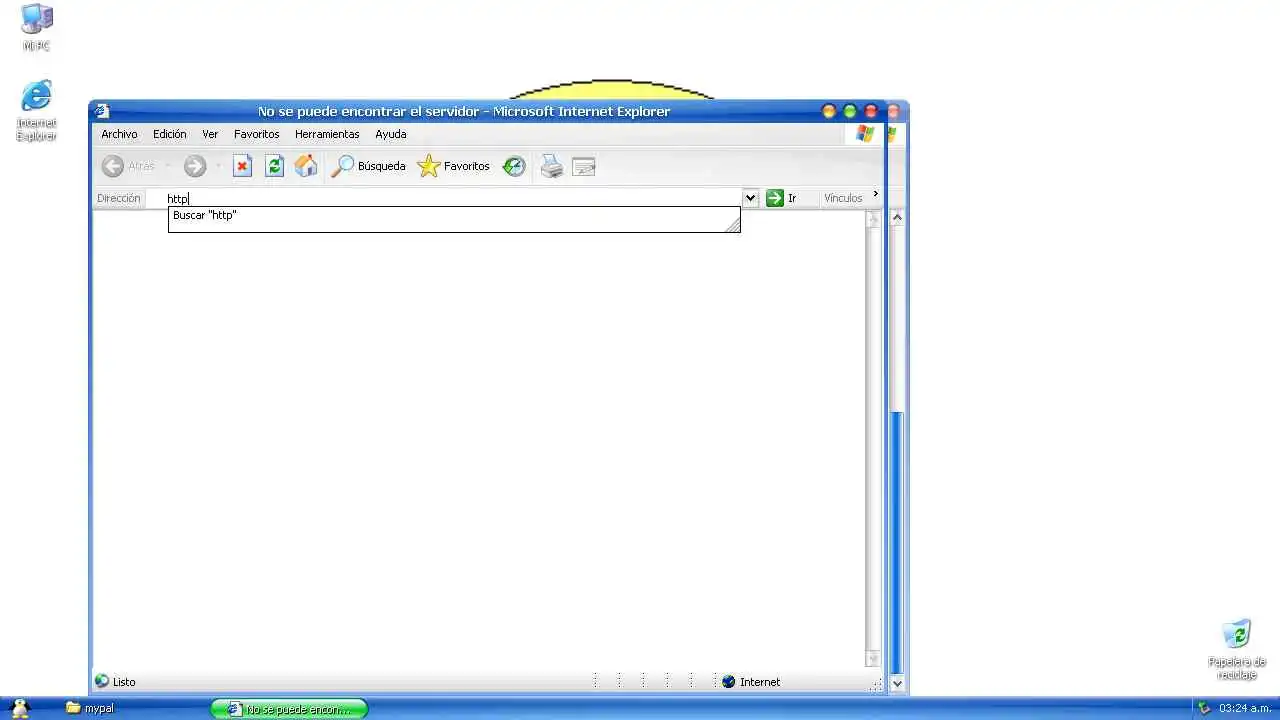The image size is (1280, 720).
Task: Open the Forward button history dropdown arrow
Action: [218, 166]
